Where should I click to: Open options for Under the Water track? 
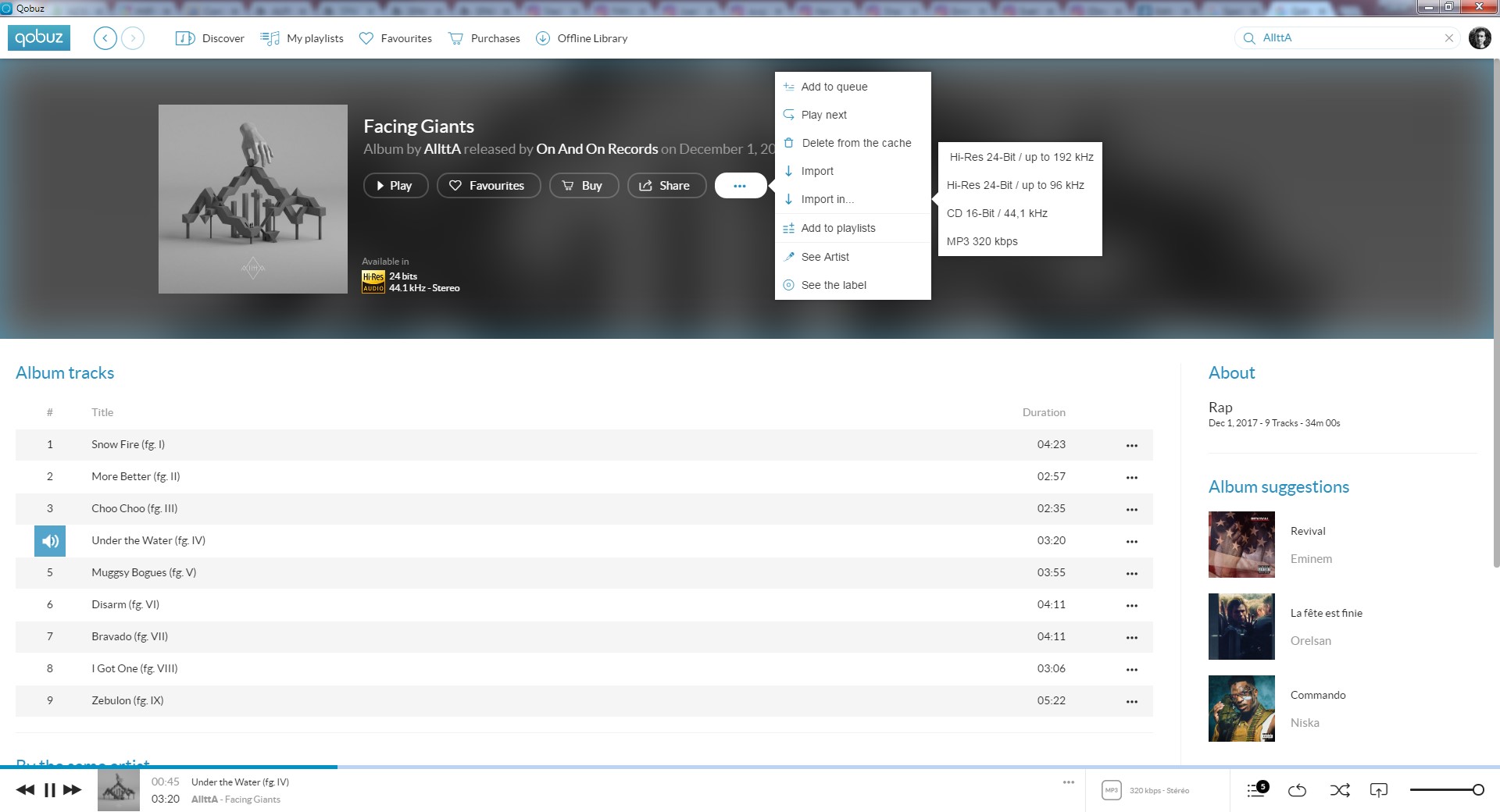(x=1132, y=541)
